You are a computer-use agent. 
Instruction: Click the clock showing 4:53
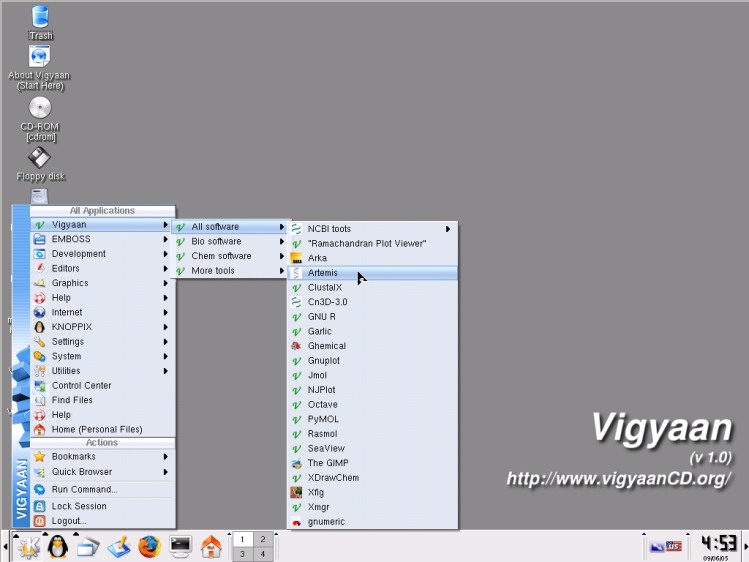click(x=719, y=544)
